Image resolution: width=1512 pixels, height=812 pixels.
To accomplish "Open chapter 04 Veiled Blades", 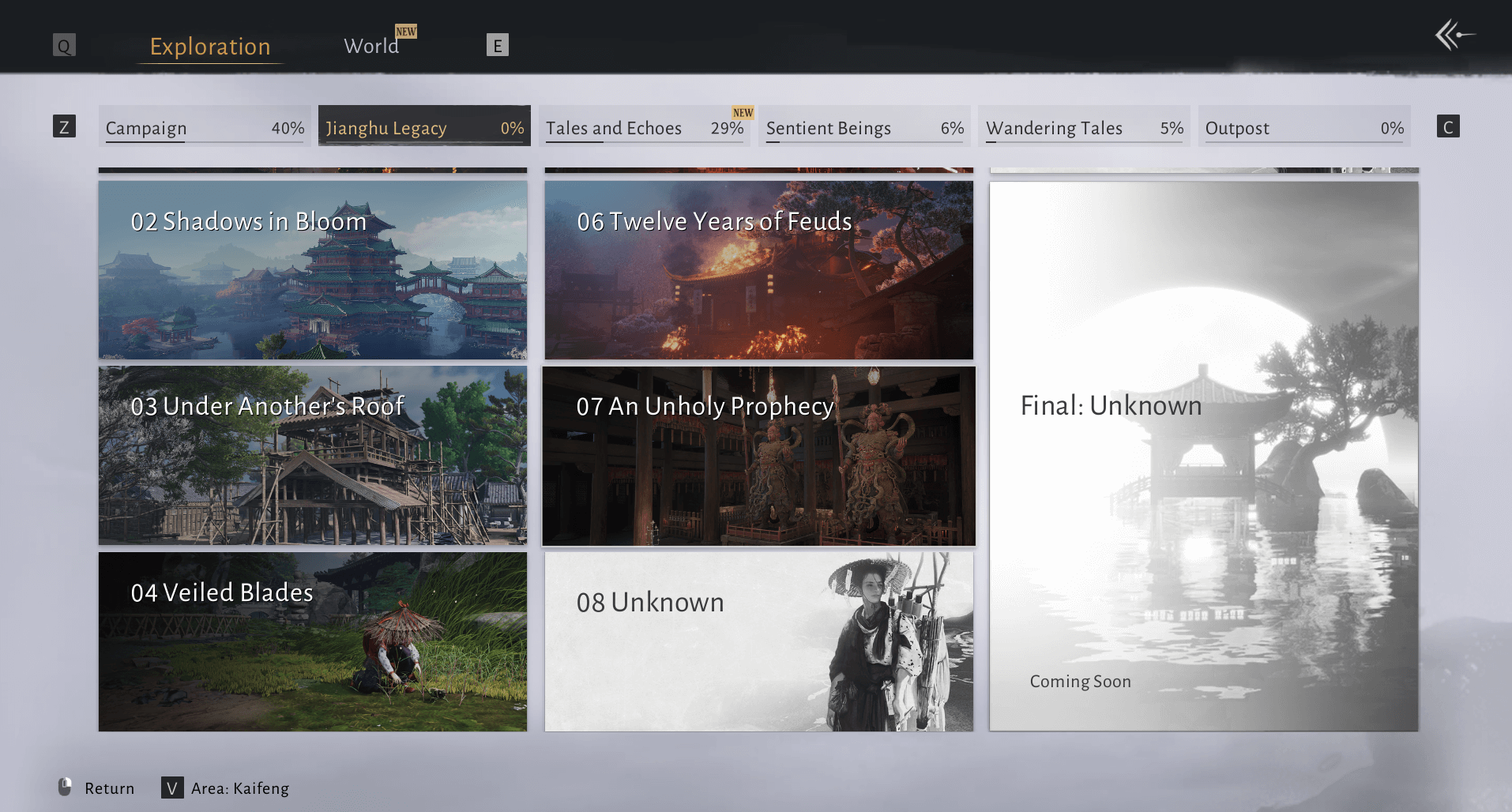I will 313,641.
